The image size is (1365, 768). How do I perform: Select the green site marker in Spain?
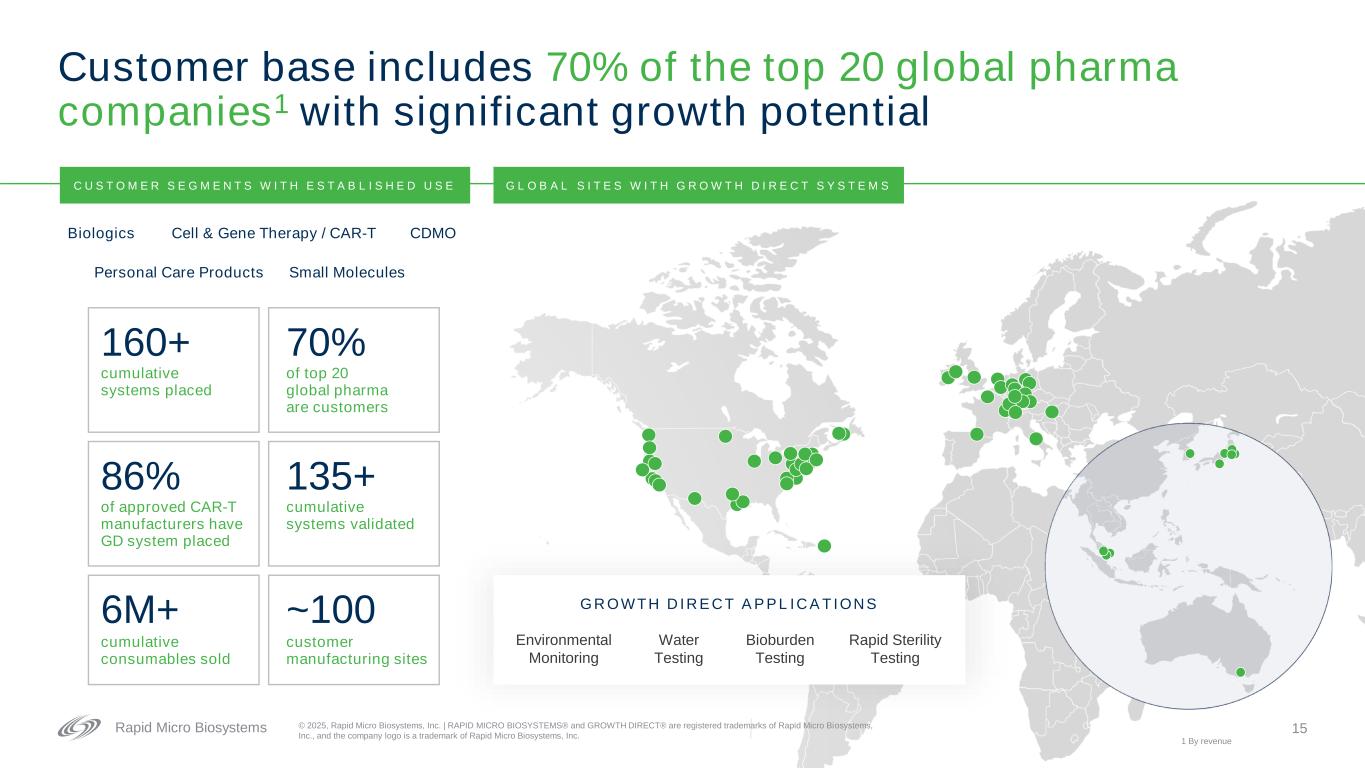tap(977, 434)
